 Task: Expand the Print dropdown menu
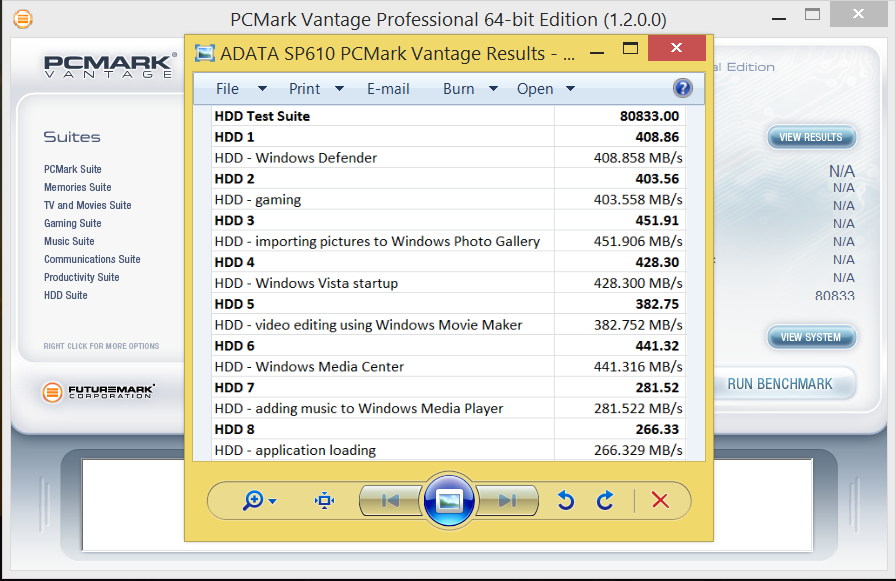pos(316,89)
